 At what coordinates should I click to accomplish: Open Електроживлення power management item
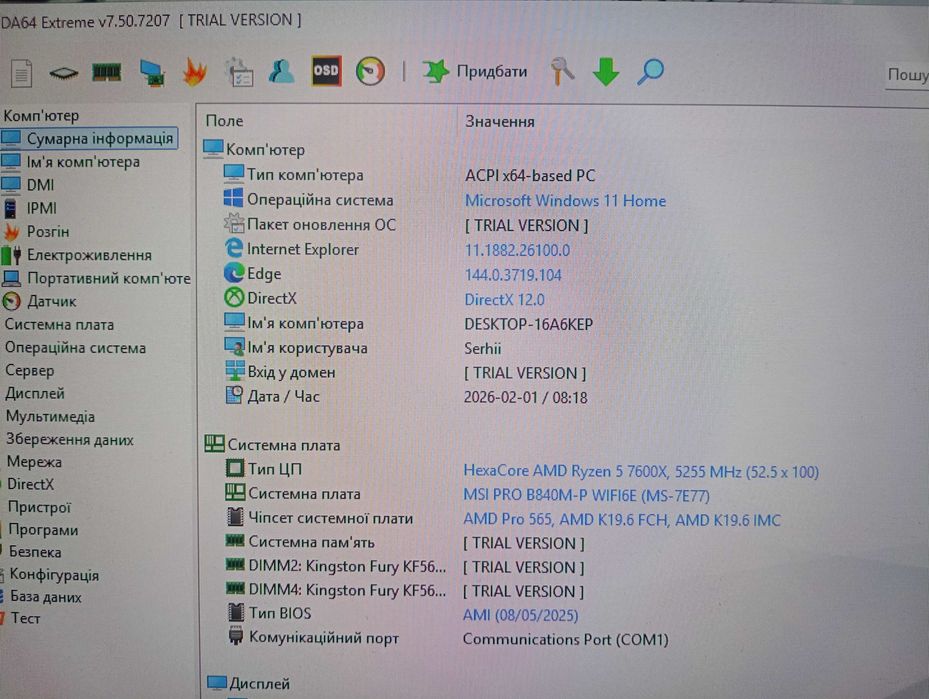click(x=77, y=255)
